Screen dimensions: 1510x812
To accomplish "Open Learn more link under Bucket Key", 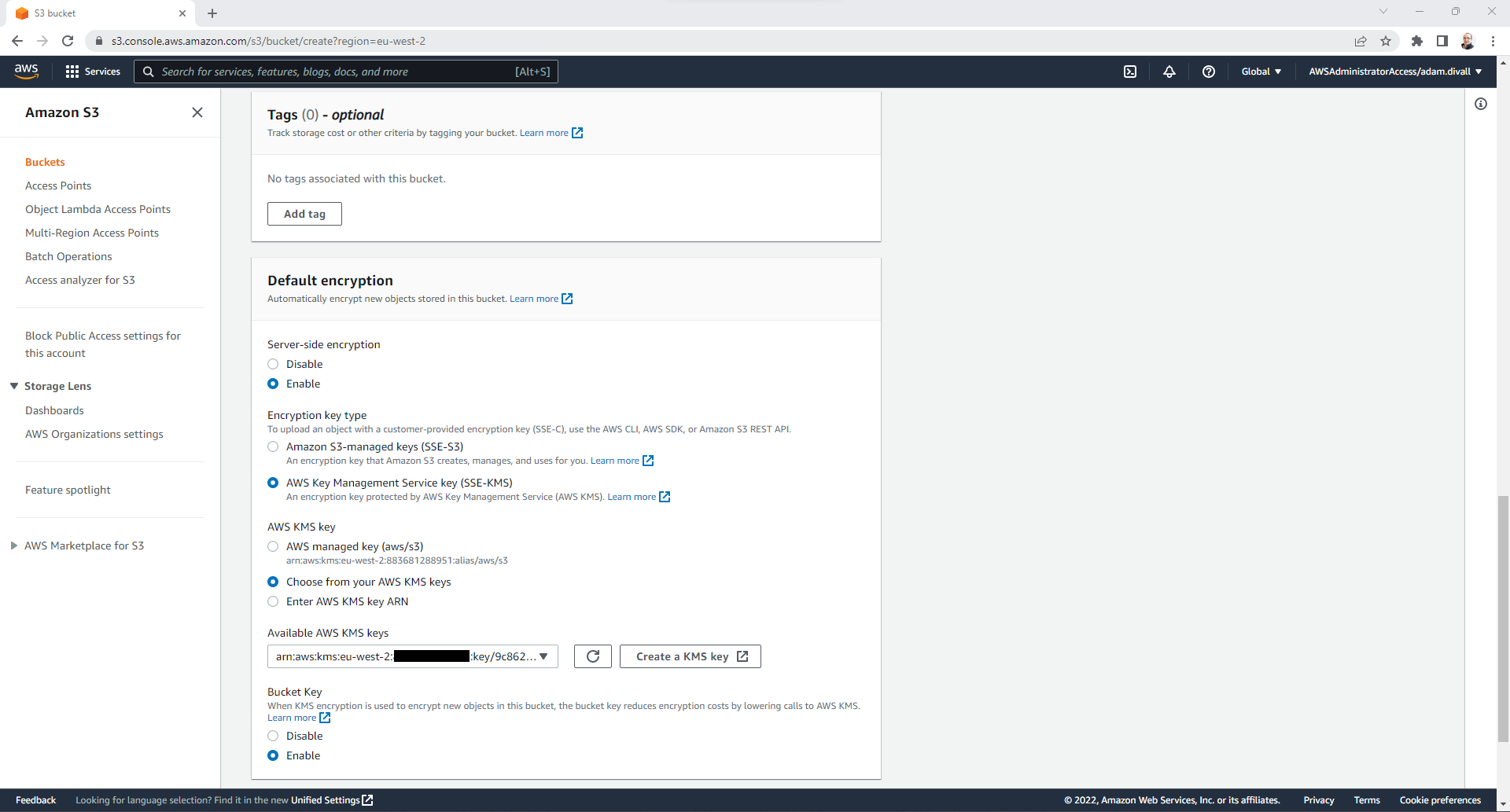I will pyautogui.click(x=299, y=718).
